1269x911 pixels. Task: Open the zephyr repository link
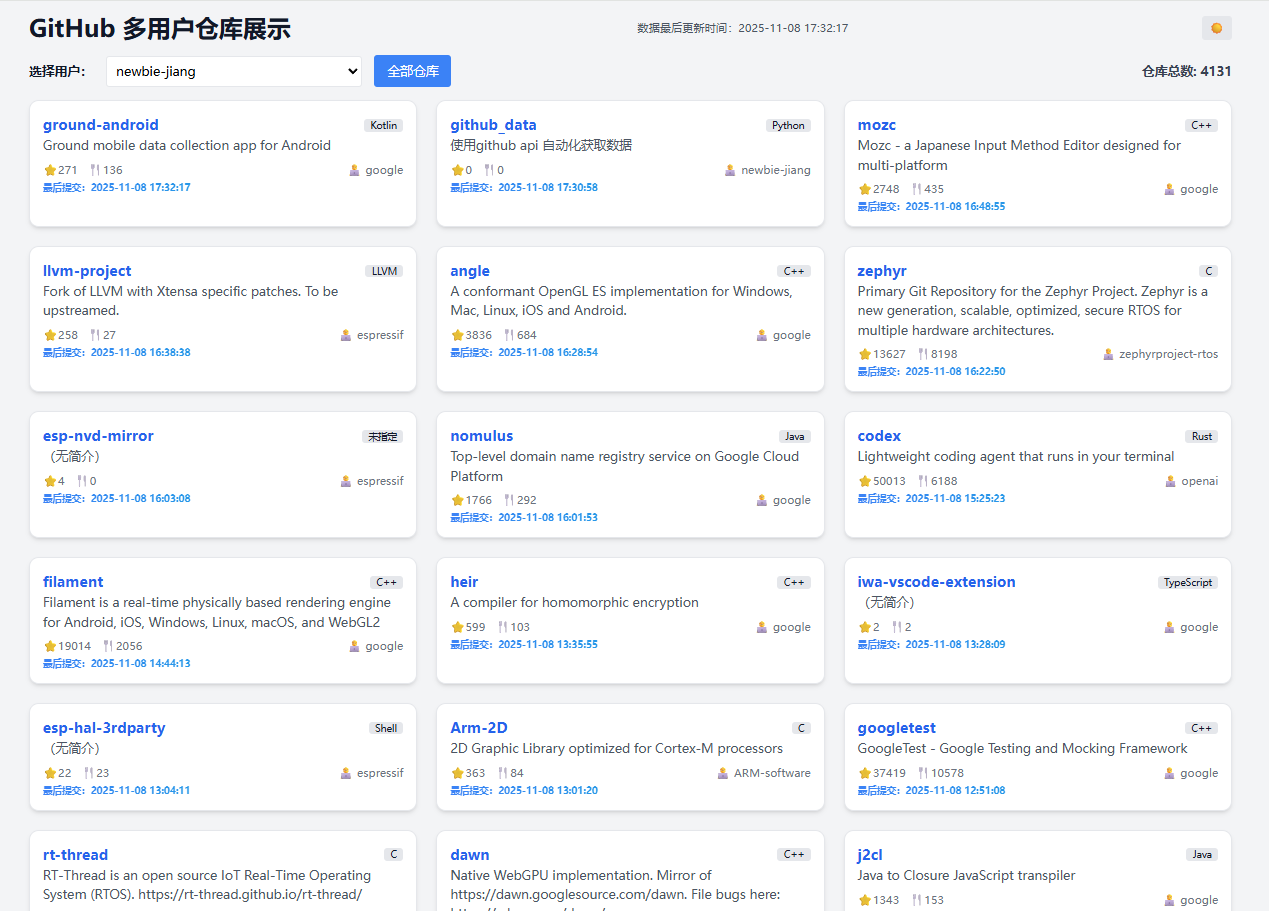coord(882,271)
